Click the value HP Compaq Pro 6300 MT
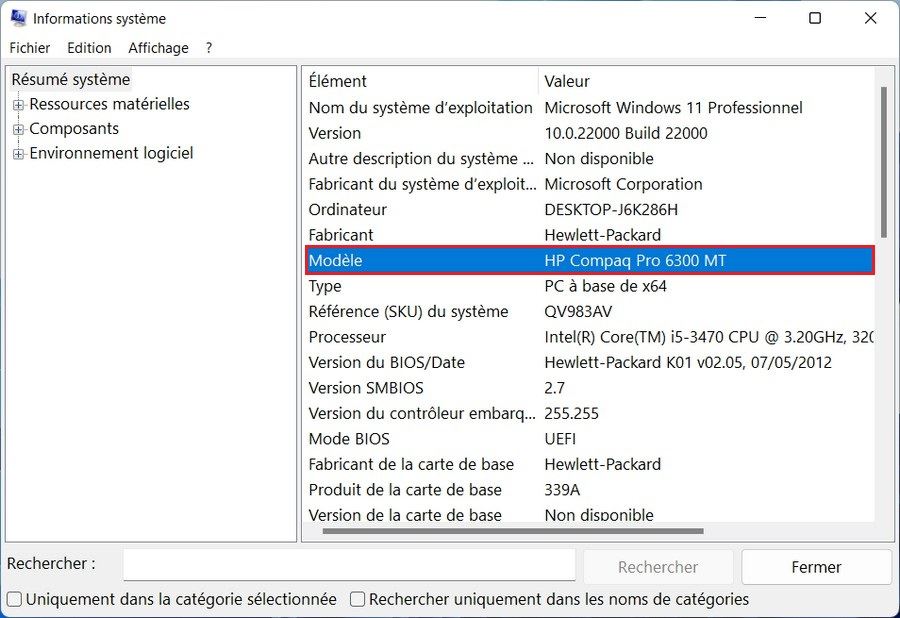Viewport: 900px width, 618px height. click(x=635, y=261)
